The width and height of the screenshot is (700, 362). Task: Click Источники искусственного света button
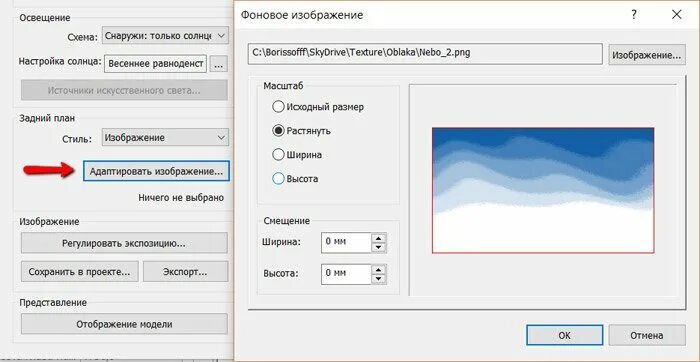(x=124, y=91)
